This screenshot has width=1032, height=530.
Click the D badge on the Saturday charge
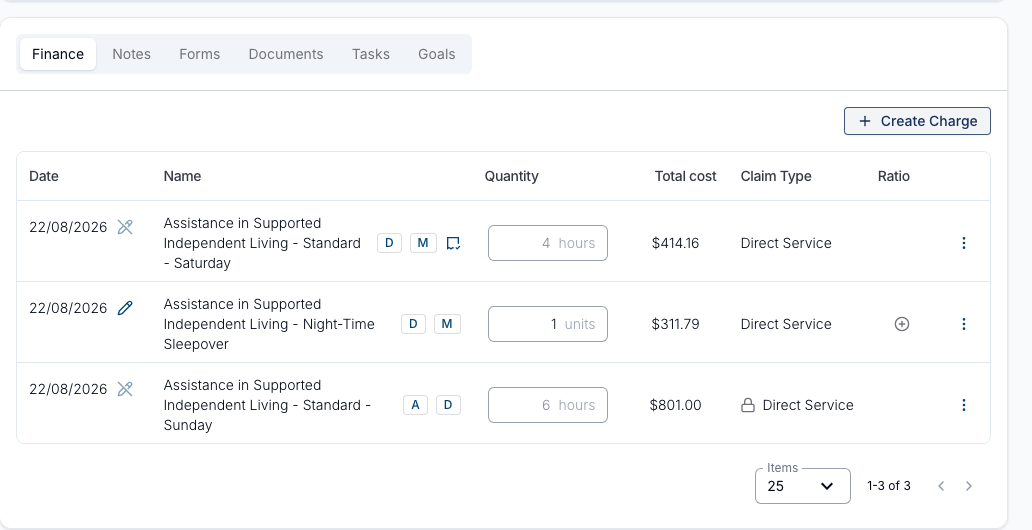point(389,243)
